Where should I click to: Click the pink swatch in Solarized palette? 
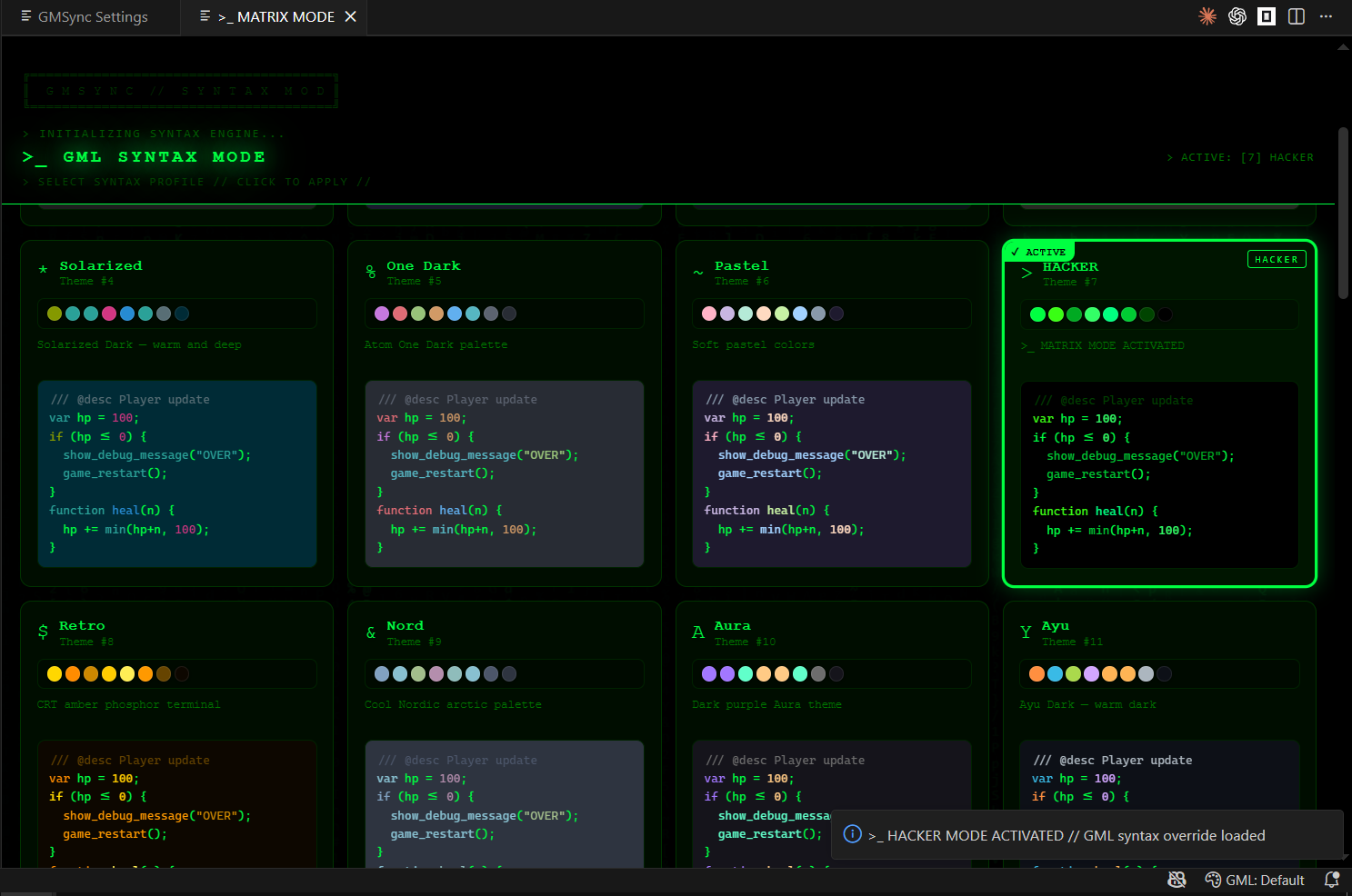(109, 314)
